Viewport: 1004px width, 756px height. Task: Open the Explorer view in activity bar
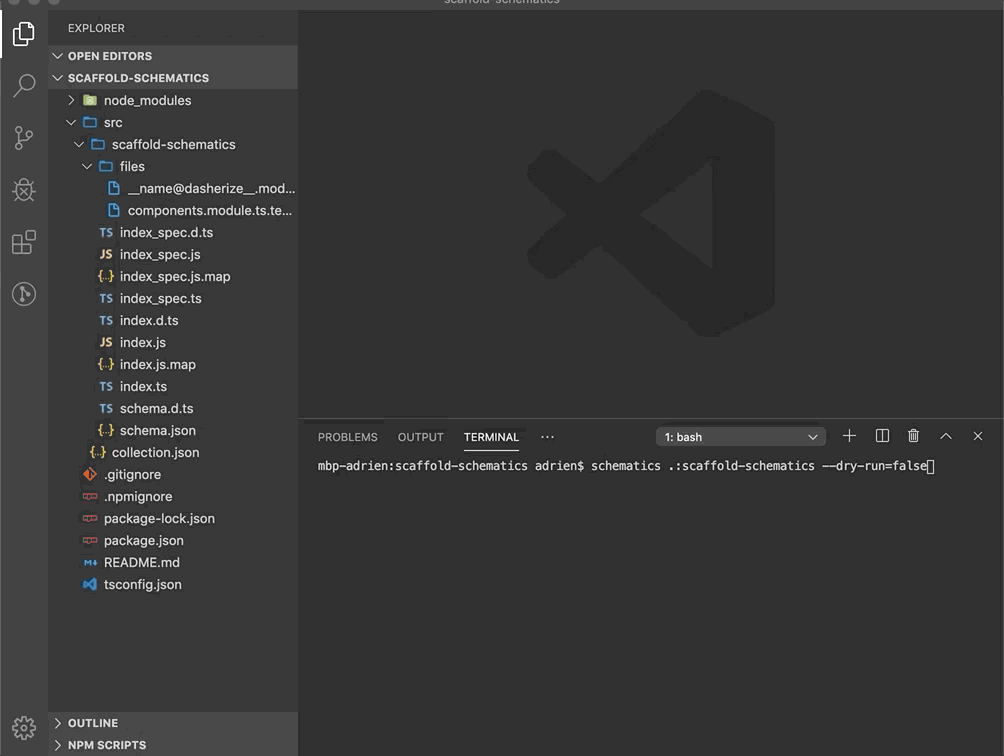[x=24, y=33]
